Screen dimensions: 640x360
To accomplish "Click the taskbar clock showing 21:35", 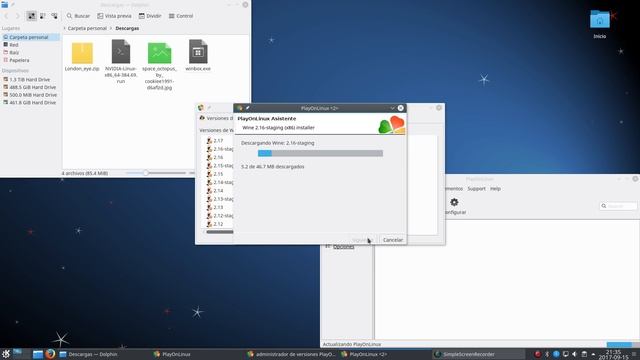I will click(x=613, y=354).
